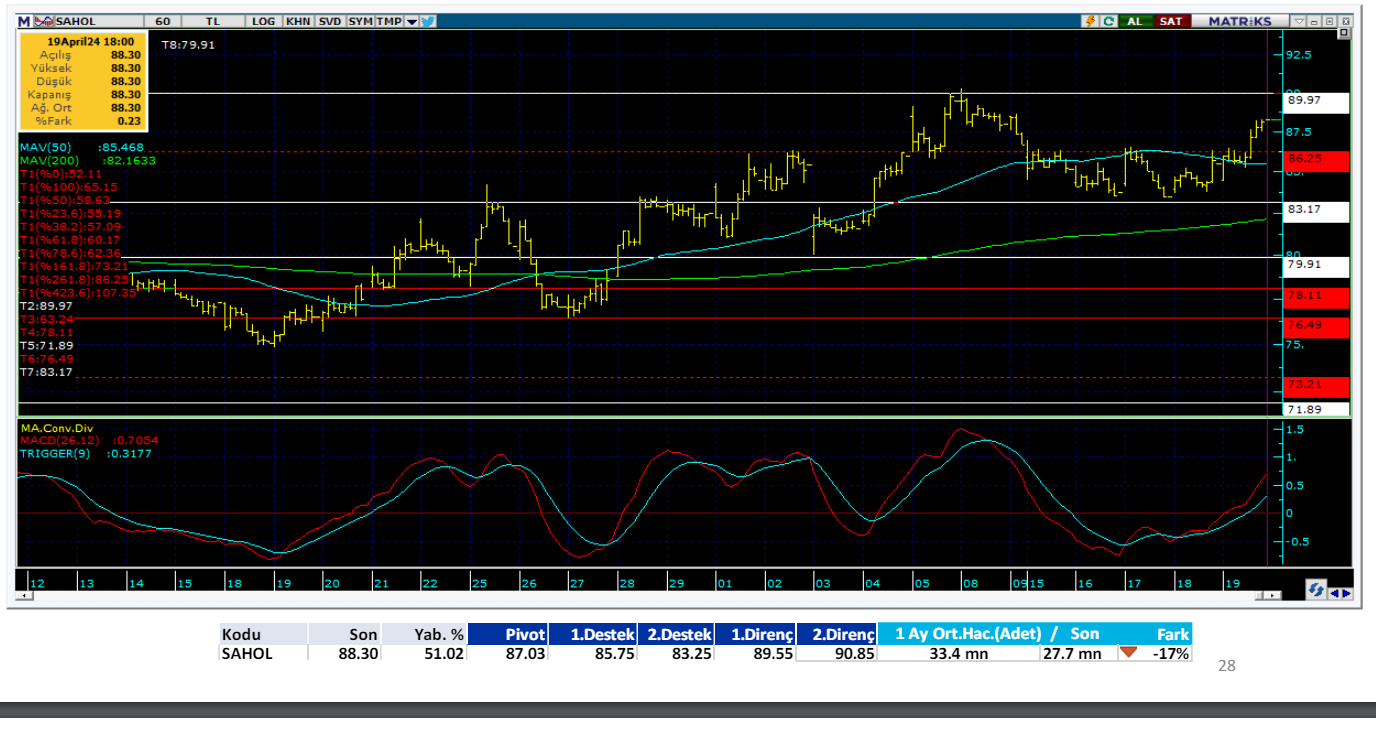The height and width of the screenshot is (729, 1376).
Task: Toggle the TMP button
Action: coord(389,21)
